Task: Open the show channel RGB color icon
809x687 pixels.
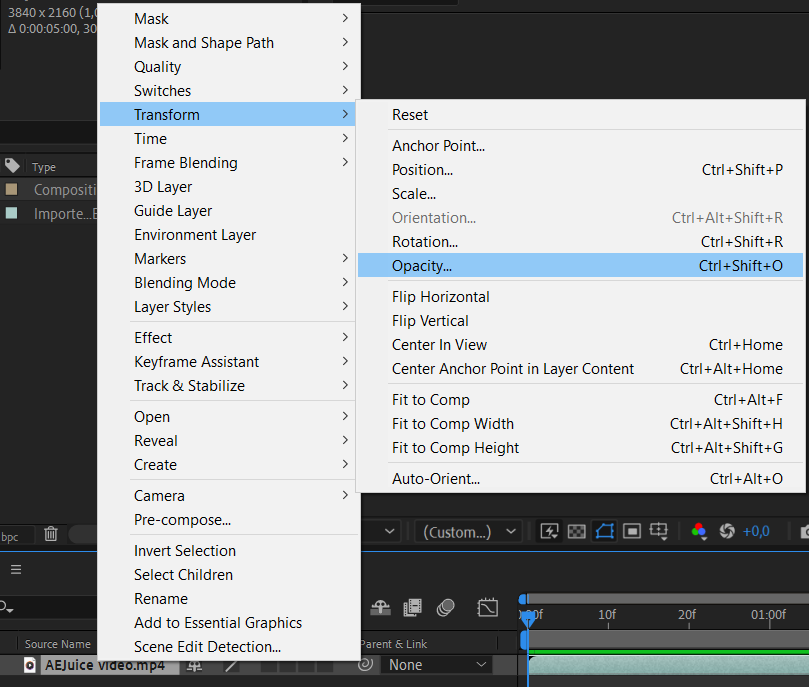Action: (x=699, y=532)
